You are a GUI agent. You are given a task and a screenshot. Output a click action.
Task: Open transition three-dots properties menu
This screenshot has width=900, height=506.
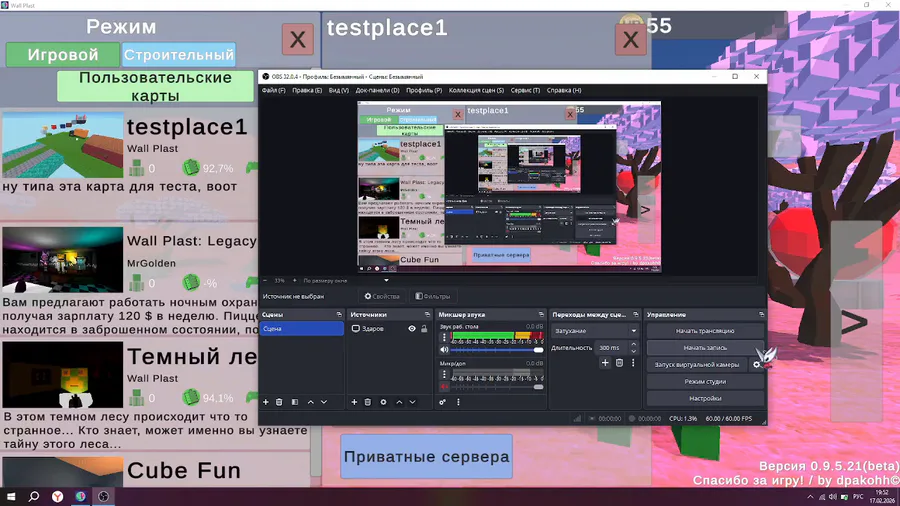point(633,363)
